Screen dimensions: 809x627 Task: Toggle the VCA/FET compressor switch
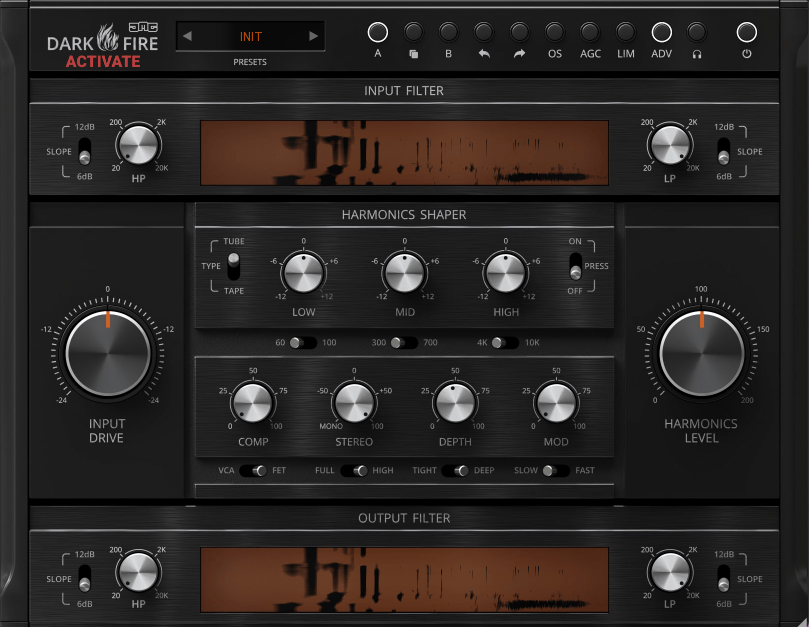click(259, 470)
